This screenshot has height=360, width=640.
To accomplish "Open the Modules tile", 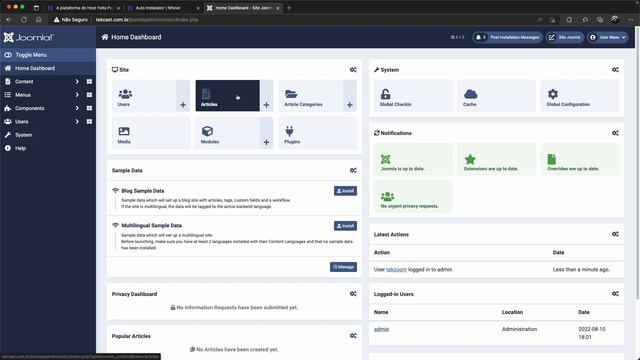I will tap(227, 133).
